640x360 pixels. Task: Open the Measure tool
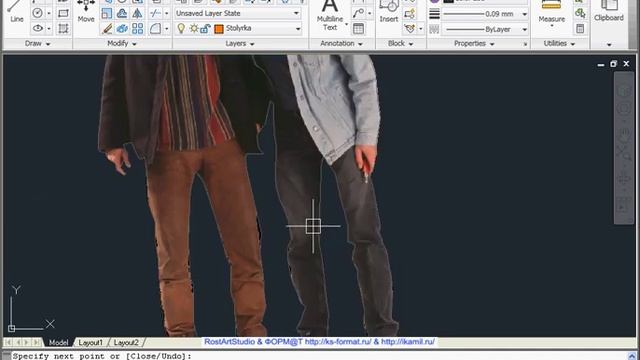pos(551,12)
